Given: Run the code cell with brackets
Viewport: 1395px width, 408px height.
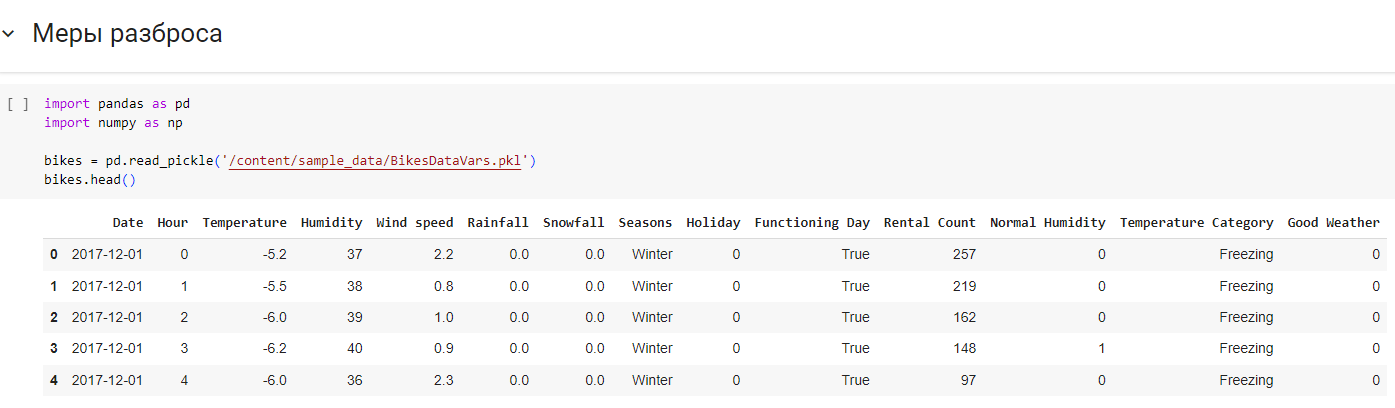Looking at the screenshot, I should [x=17, y=104].
